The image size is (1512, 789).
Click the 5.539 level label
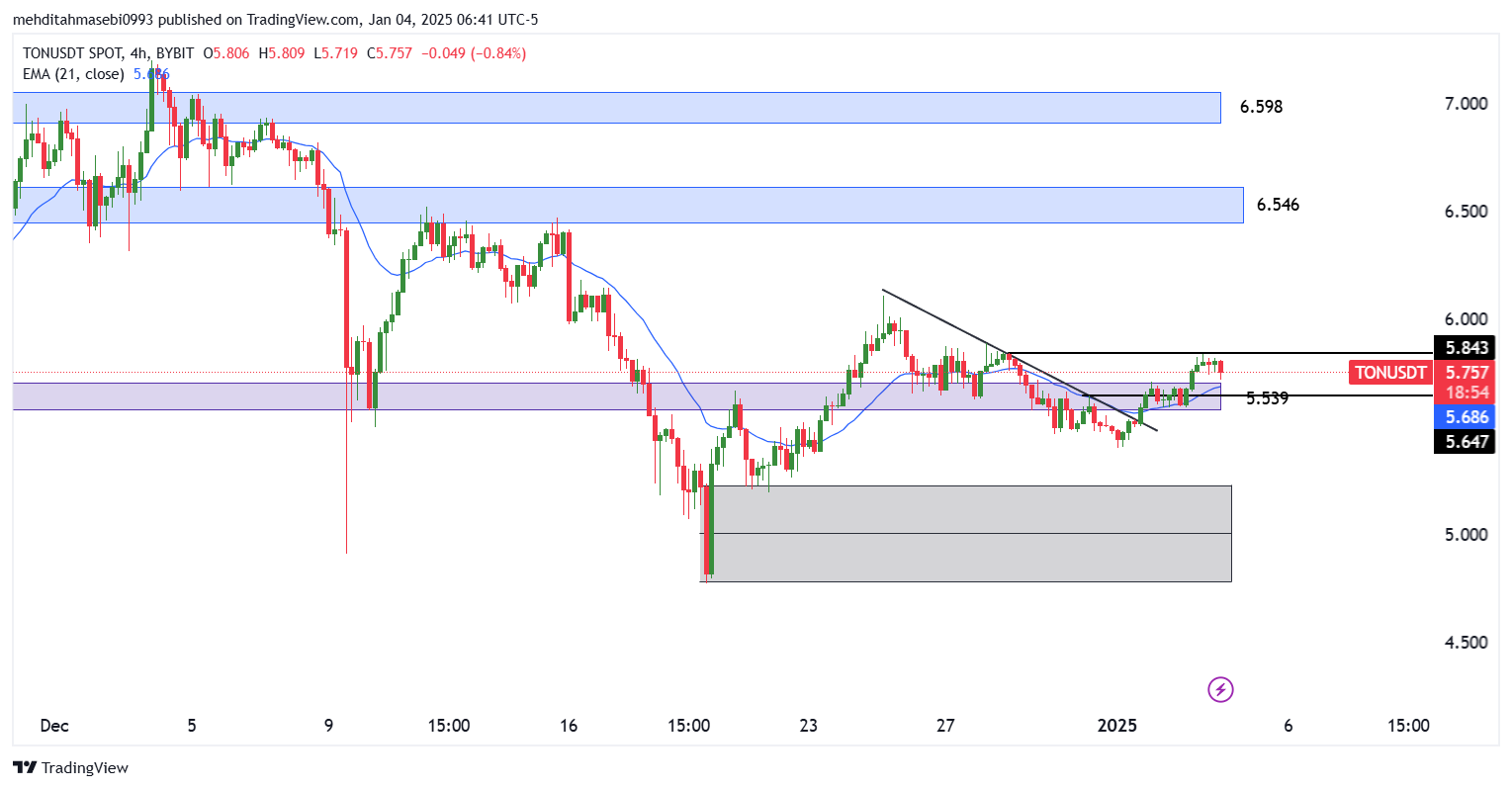point(1267,398)
